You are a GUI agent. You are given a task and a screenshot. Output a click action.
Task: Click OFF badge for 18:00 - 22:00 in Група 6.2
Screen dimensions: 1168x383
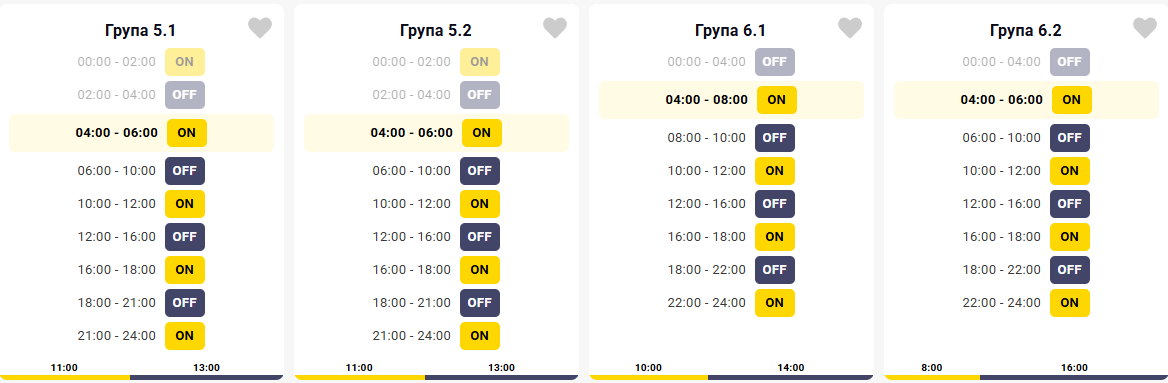click(1070, 270)
